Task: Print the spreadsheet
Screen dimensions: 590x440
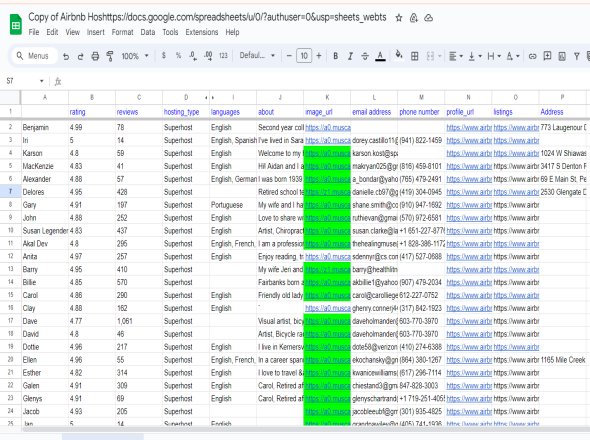Action: pyautogui.click(x=95, y=56)
